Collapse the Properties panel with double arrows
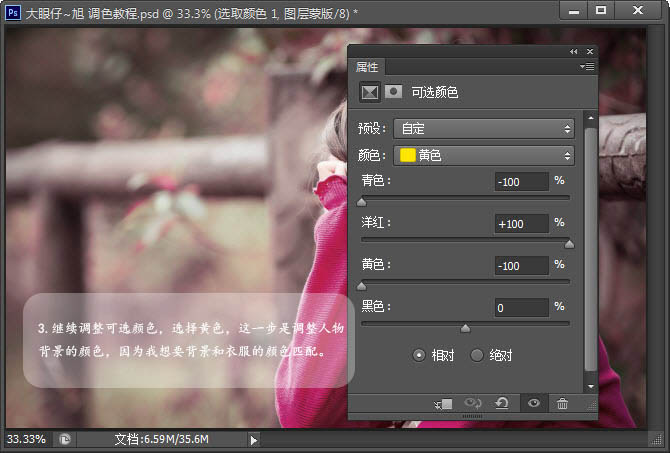 (573, 51)
